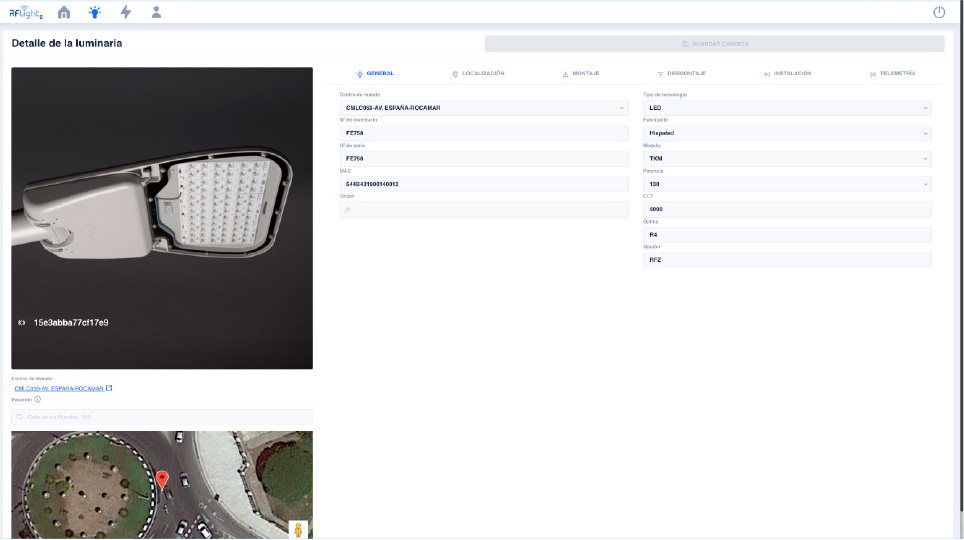Click the CCT field

point(787,209)
